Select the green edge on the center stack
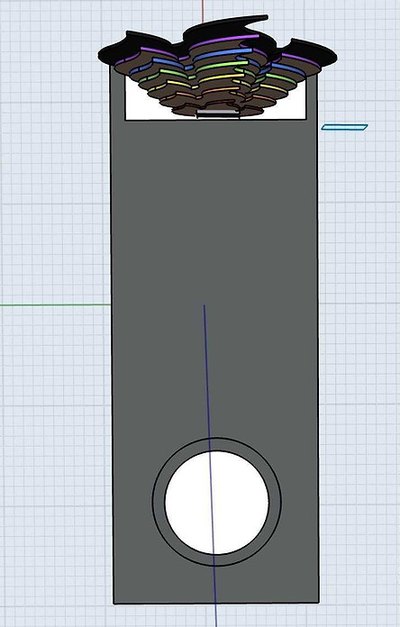The height and width of the screenshot is (627, 400). pos(222,65)
